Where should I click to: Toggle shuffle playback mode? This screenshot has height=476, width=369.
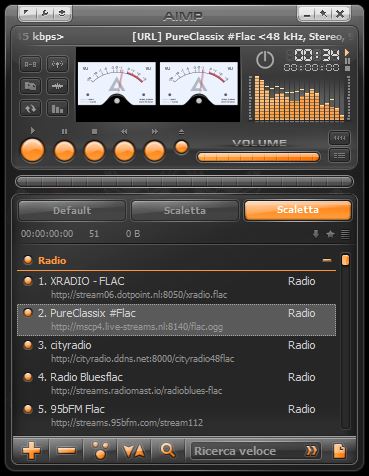(30, 108)
